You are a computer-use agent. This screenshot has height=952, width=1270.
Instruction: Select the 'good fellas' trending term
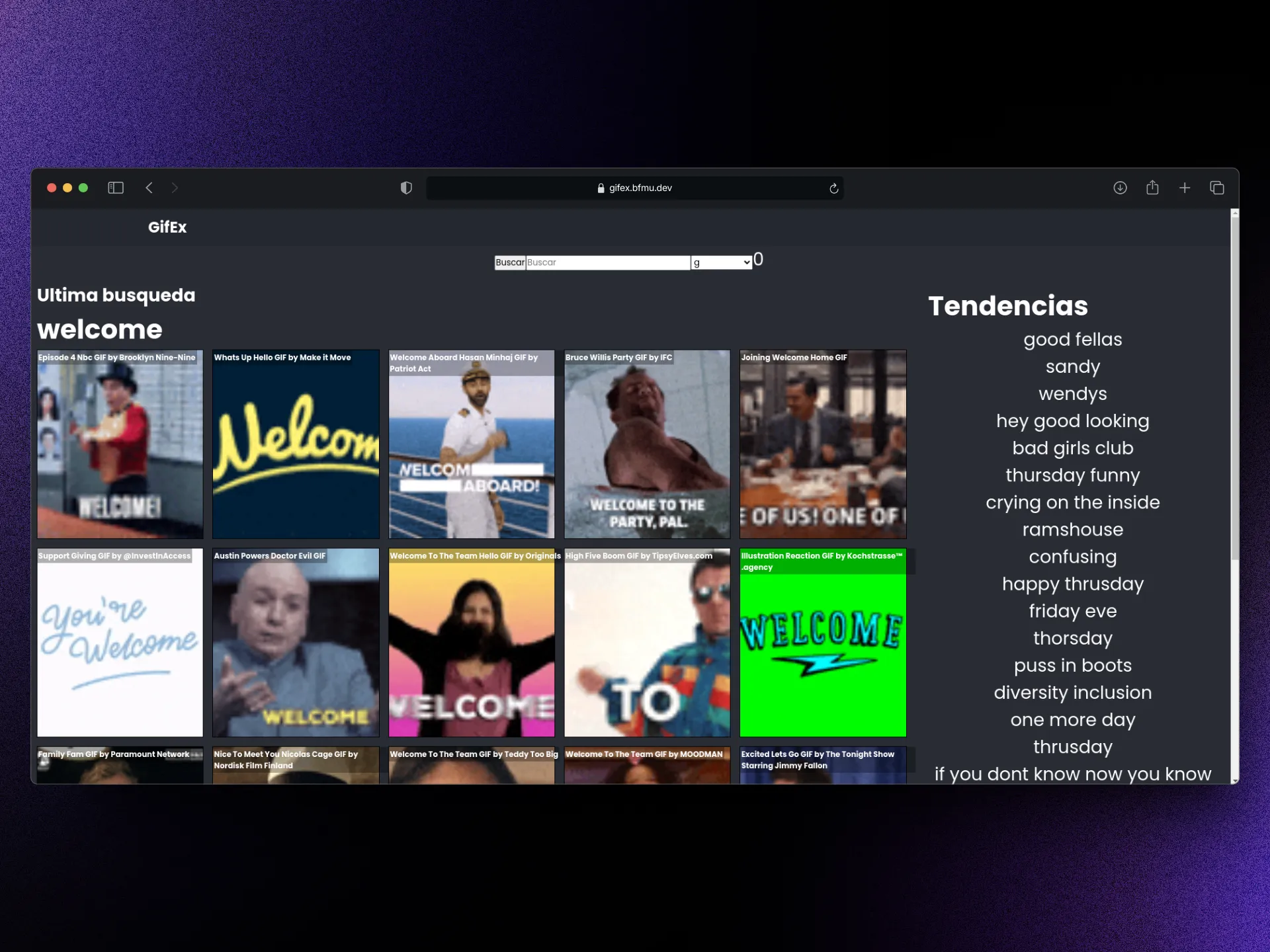click(x=1072, y=340)
